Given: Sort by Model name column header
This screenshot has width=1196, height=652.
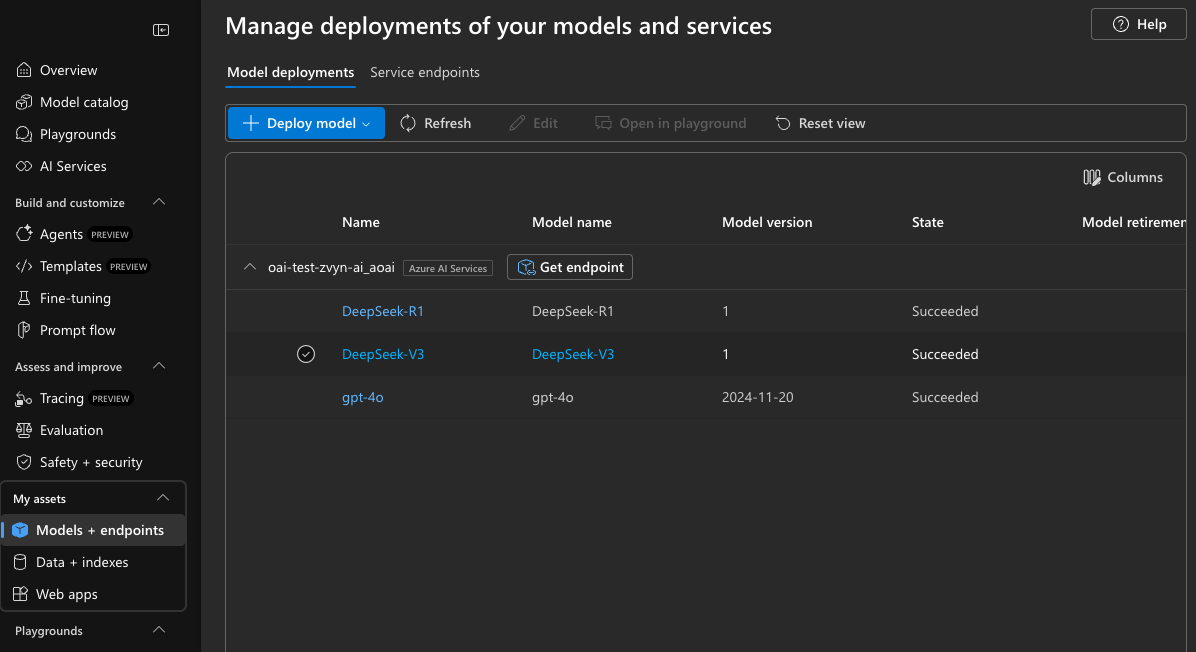Looking at the screenshot, I should coord(572,222).
